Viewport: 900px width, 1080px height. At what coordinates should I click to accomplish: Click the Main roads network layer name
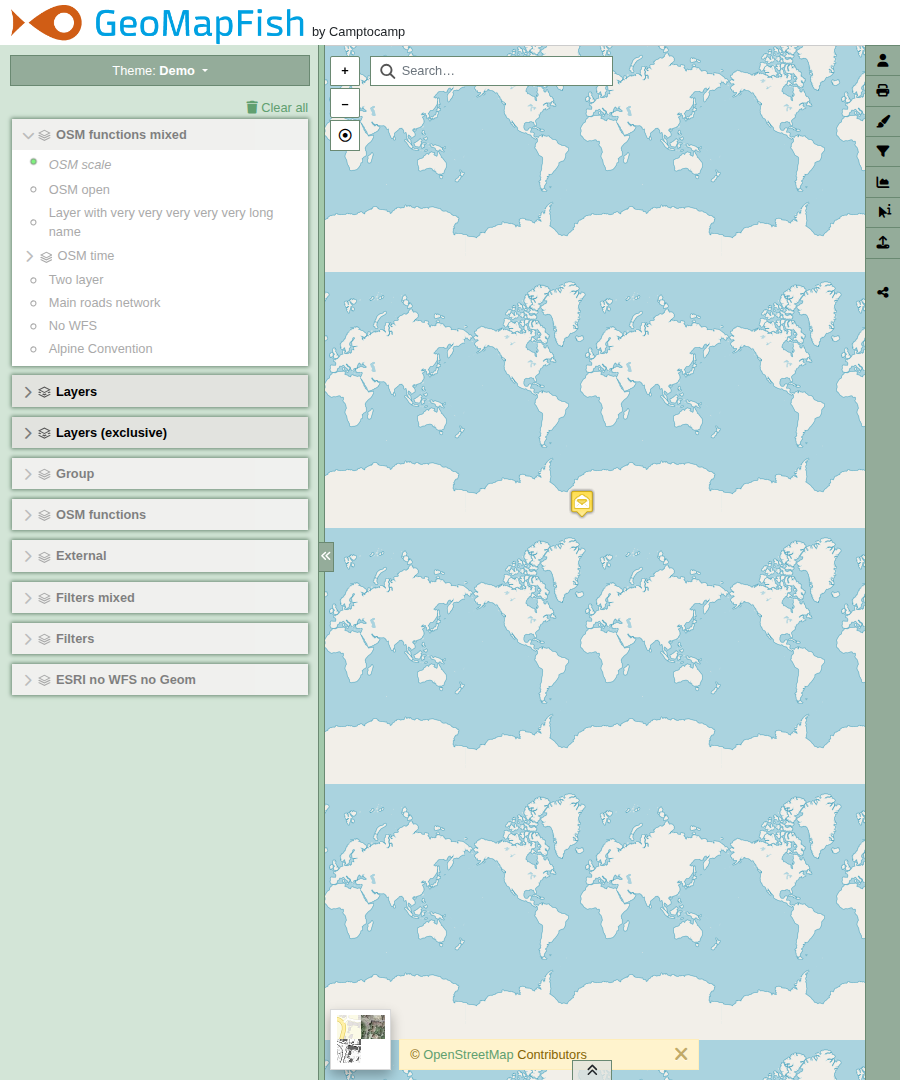pos(105,302)
